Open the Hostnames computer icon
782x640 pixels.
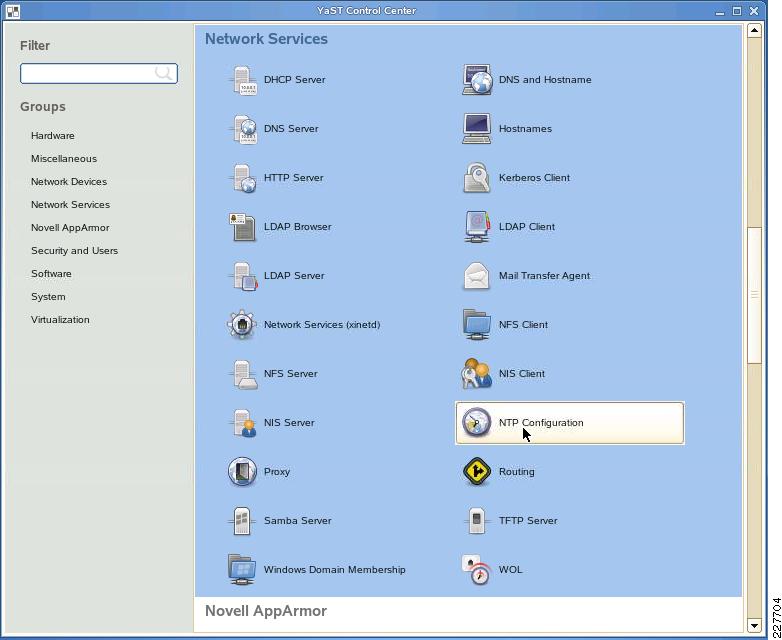[x=477, y=129]
